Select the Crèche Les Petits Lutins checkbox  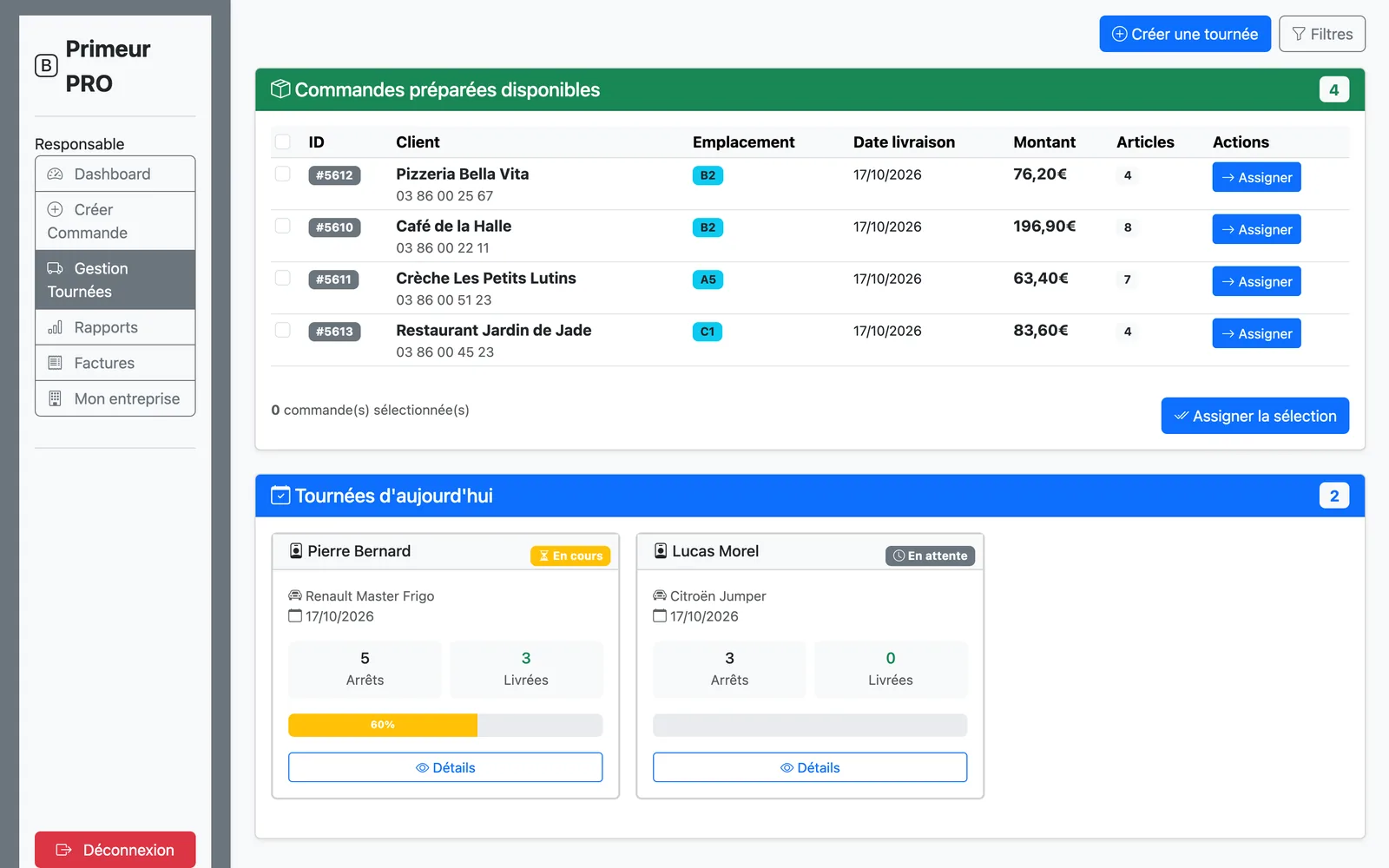pos(283,278)
